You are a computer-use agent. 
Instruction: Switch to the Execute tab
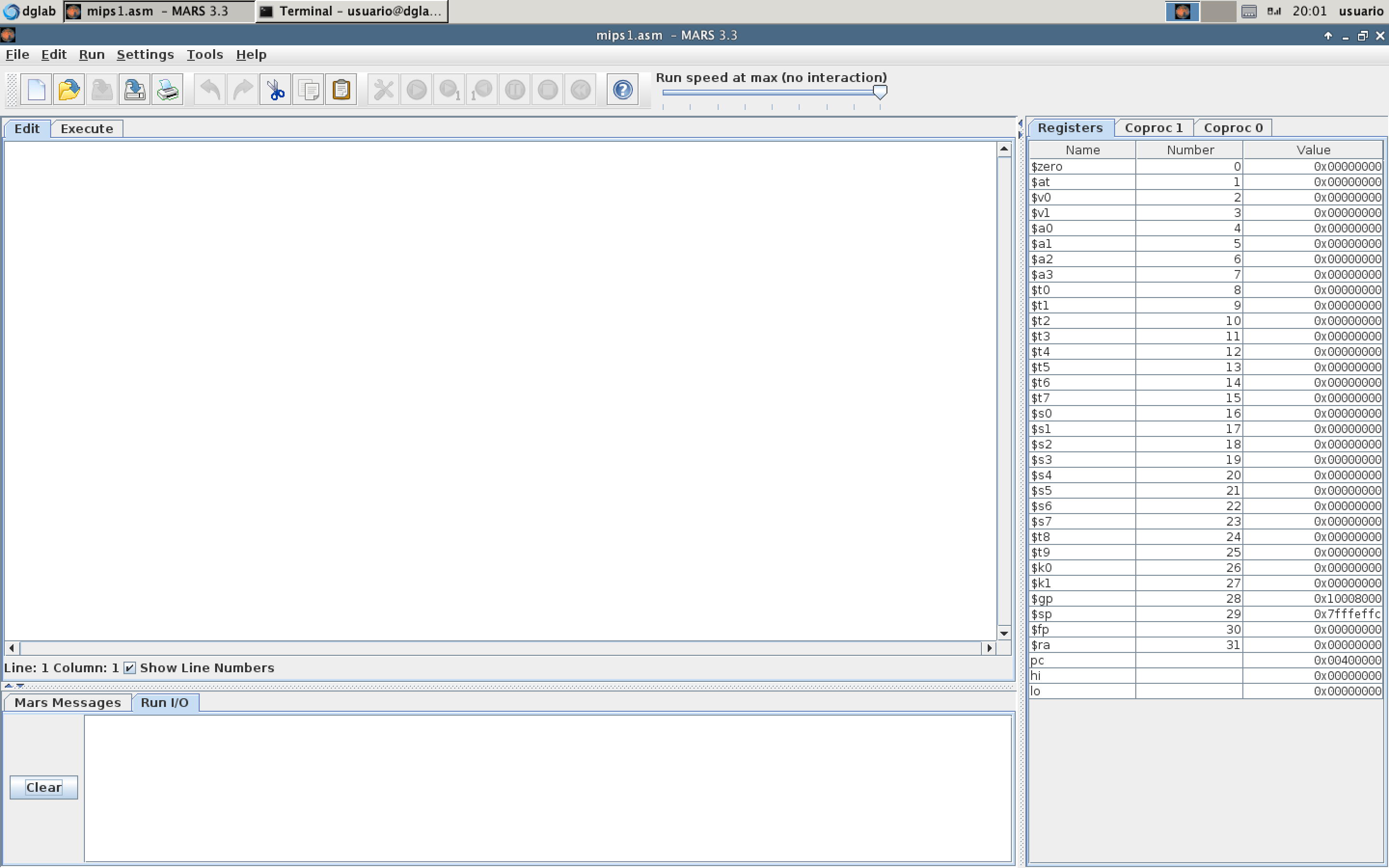click(87, 129)
